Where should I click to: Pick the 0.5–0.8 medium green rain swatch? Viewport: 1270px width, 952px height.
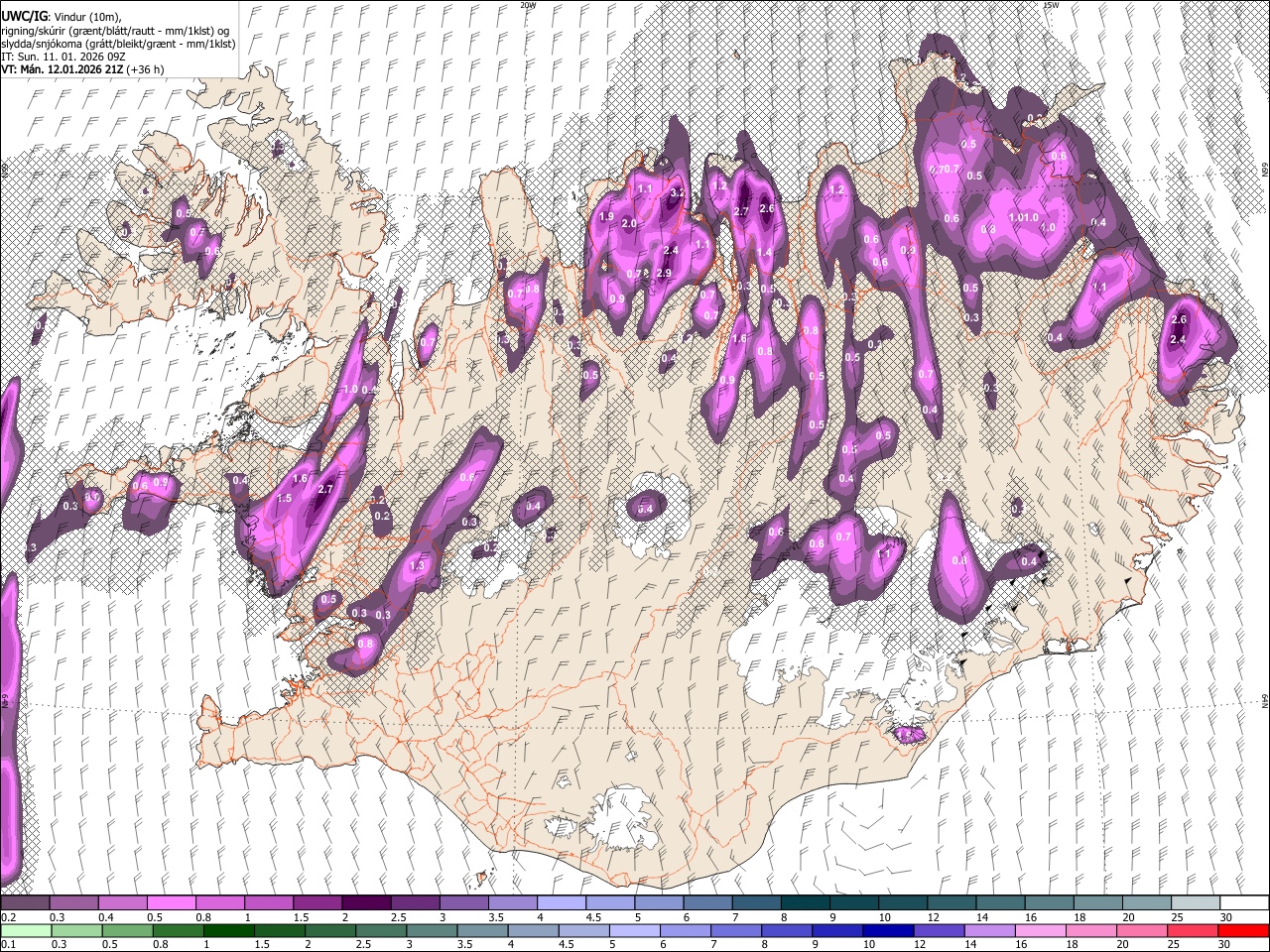point(127,930)
